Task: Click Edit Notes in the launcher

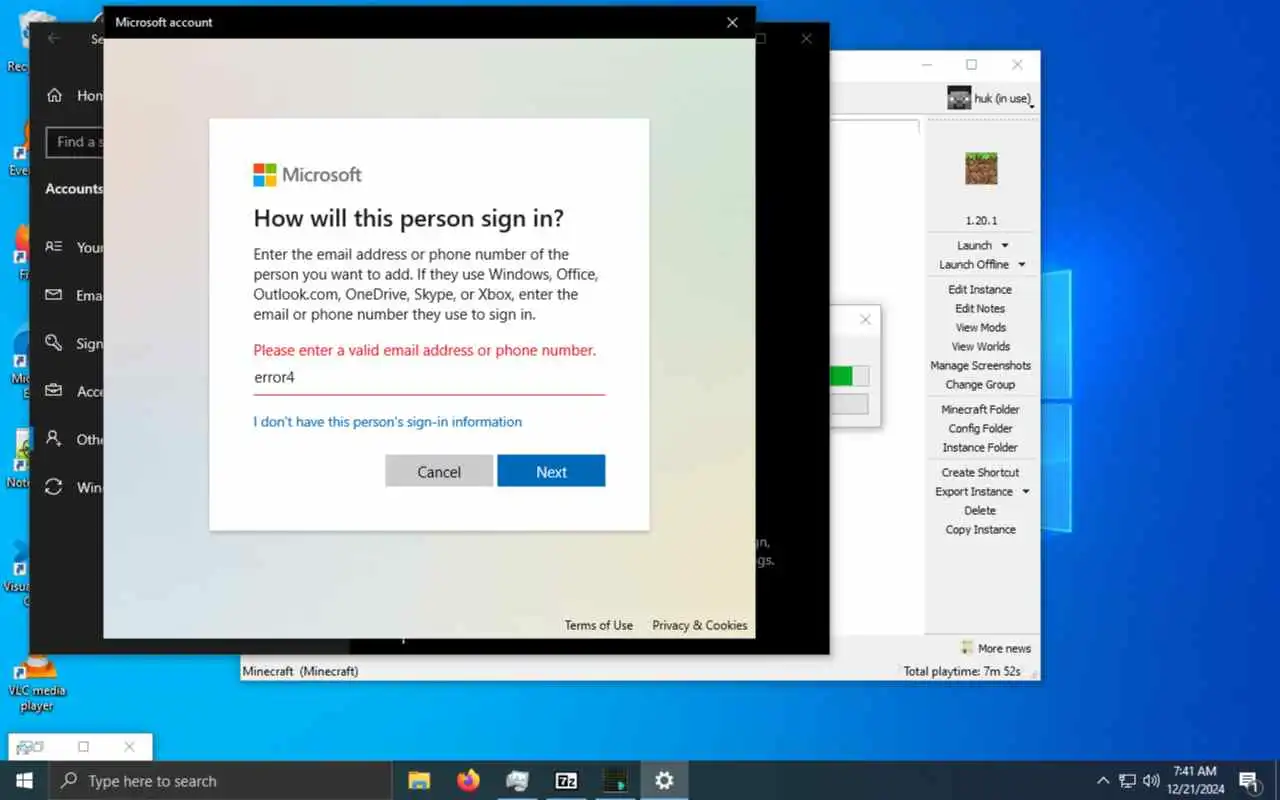Action: tap(980, 309)
